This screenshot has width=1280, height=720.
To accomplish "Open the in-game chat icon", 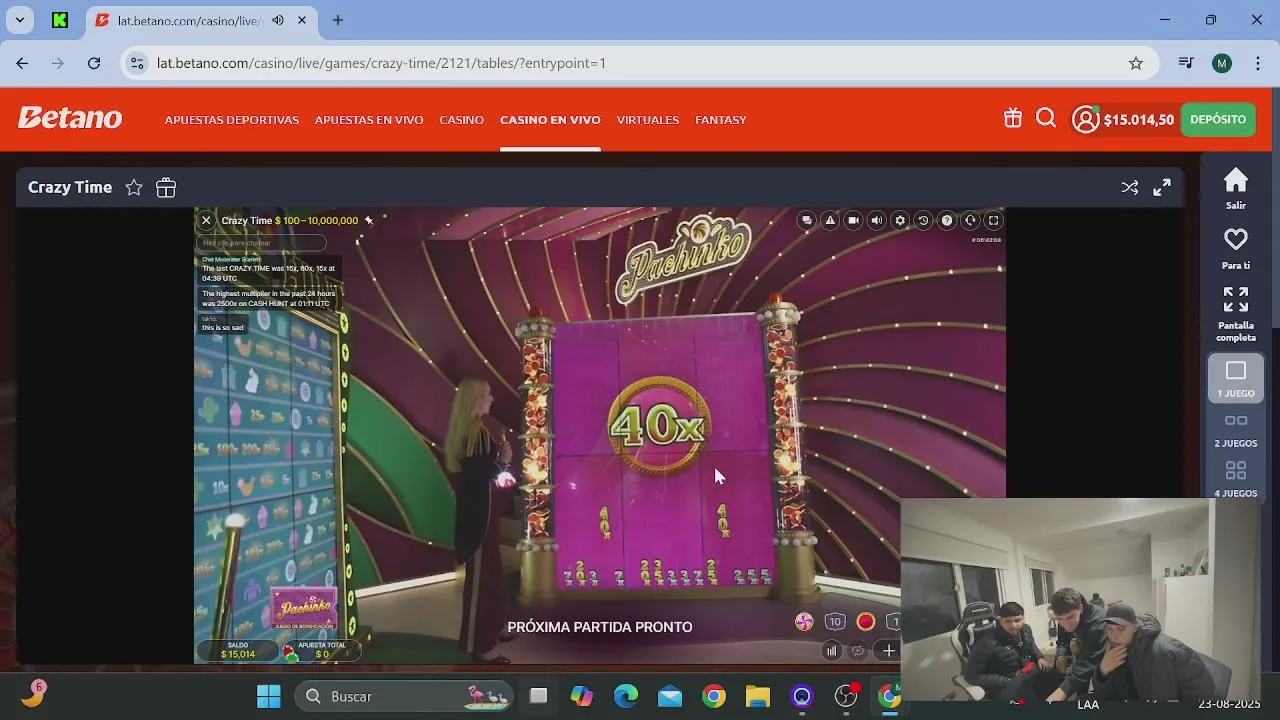I will 807,221.
